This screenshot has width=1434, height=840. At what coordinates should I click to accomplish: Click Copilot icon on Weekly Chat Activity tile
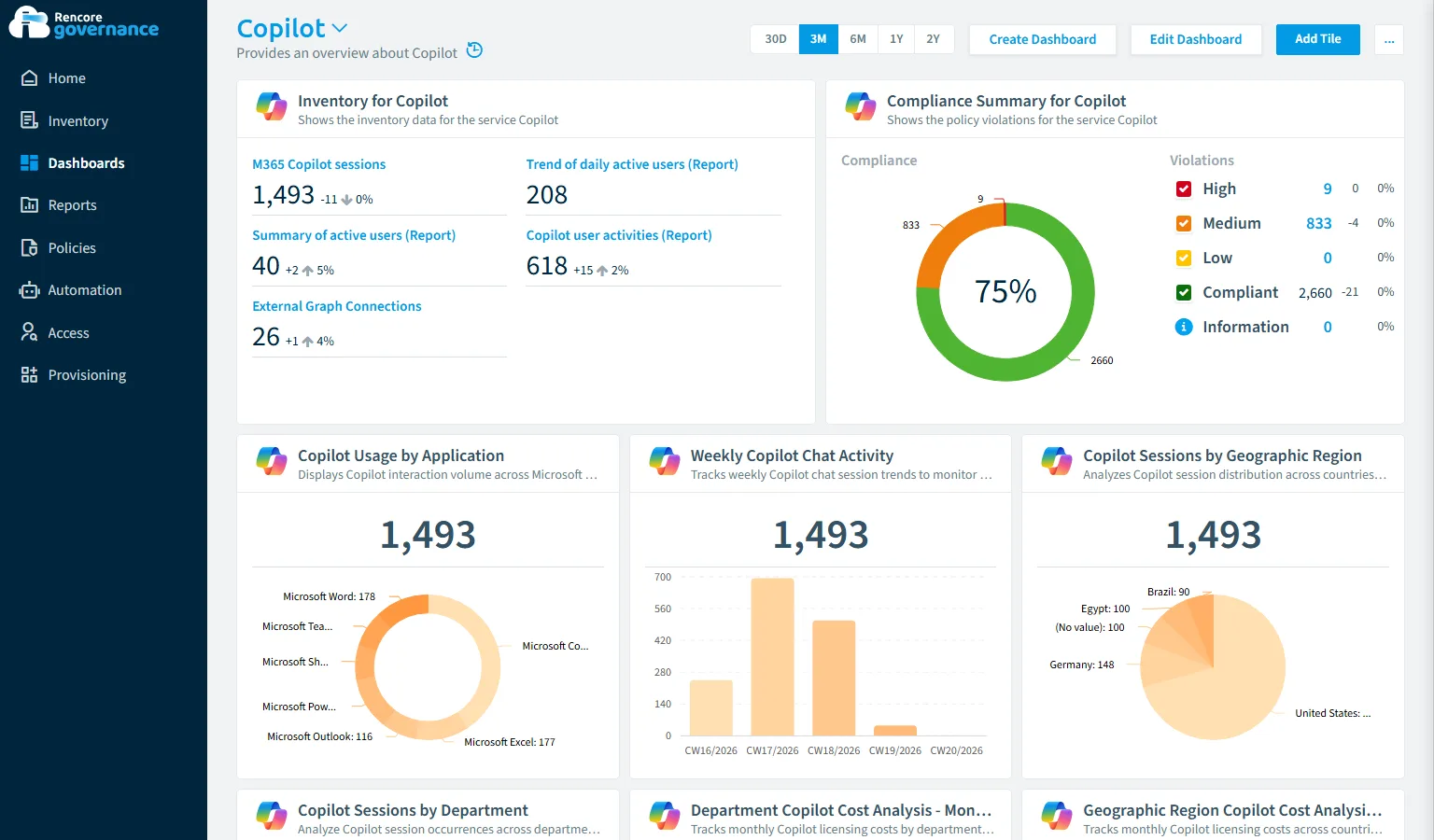pyautogui.click(x=665, y=461)
